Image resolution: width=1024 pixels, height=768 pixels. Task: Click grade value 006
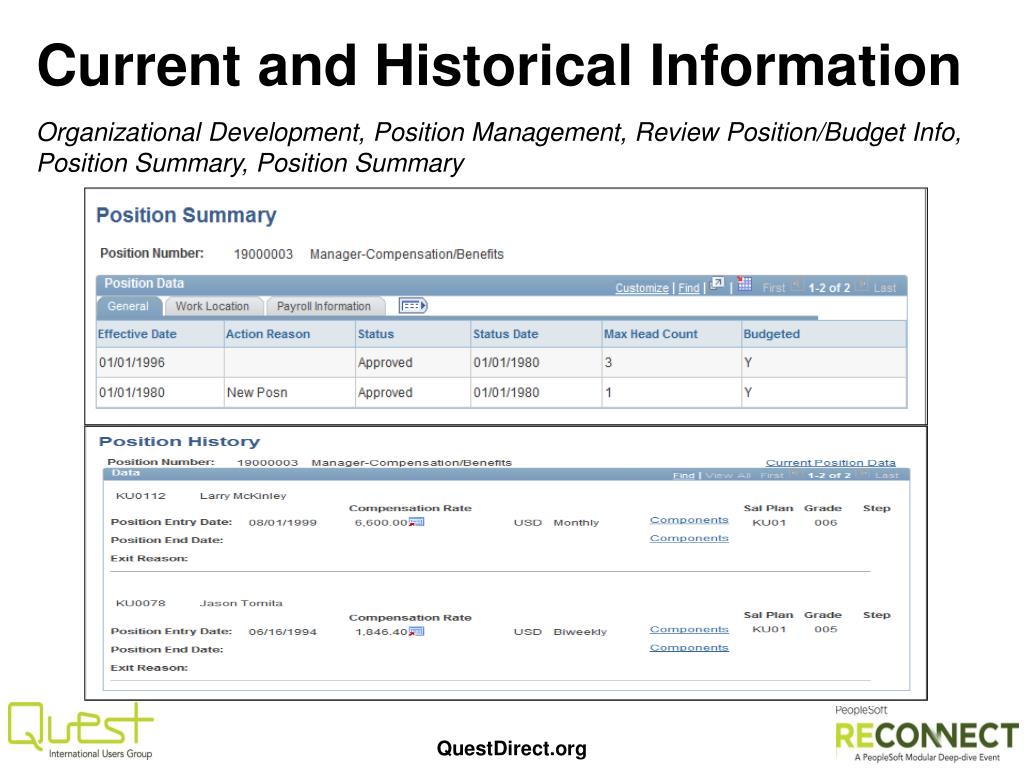(825, 522)
